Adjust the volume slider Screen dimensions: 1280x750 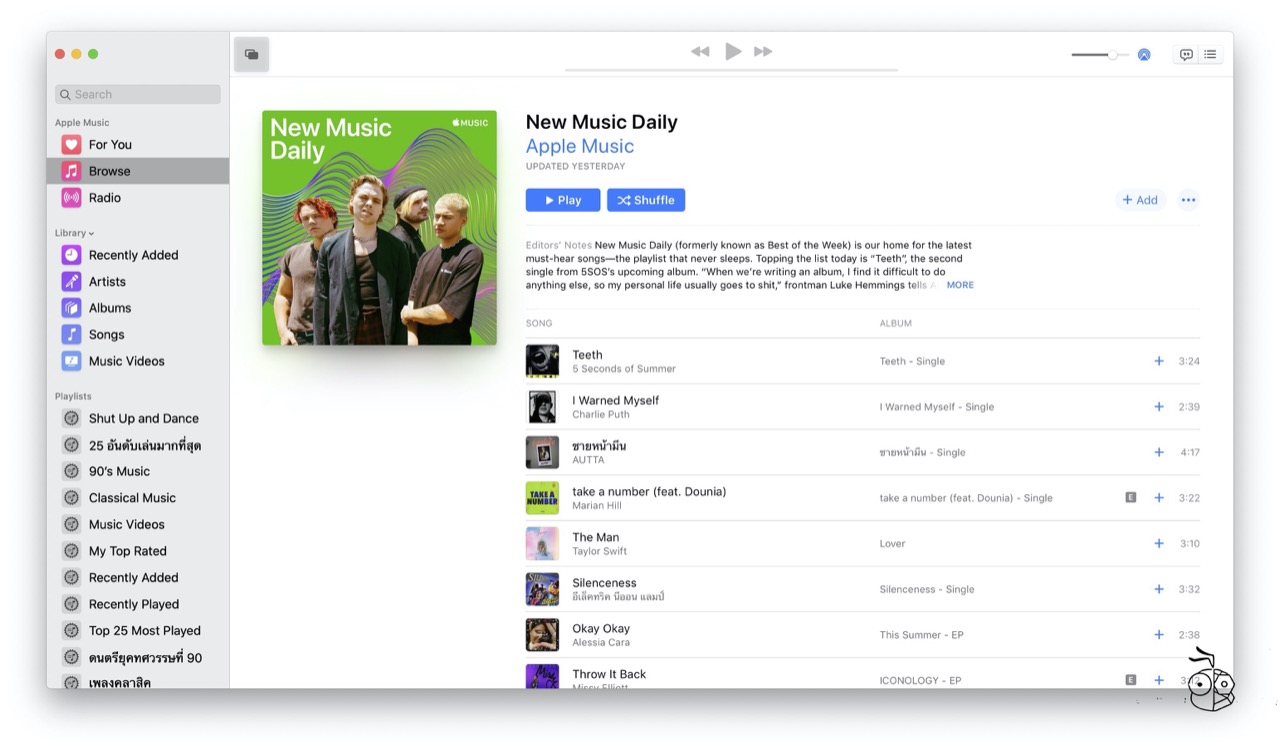point(1100,55)
